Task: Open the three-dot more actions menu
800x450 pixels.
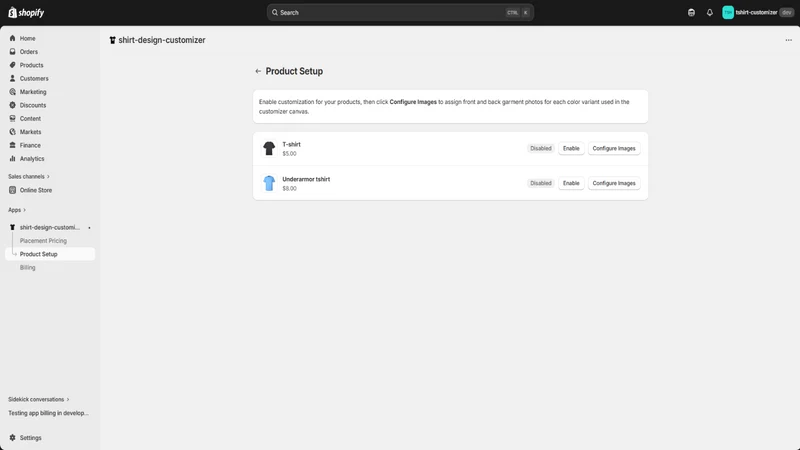Action: pos(788,40)
